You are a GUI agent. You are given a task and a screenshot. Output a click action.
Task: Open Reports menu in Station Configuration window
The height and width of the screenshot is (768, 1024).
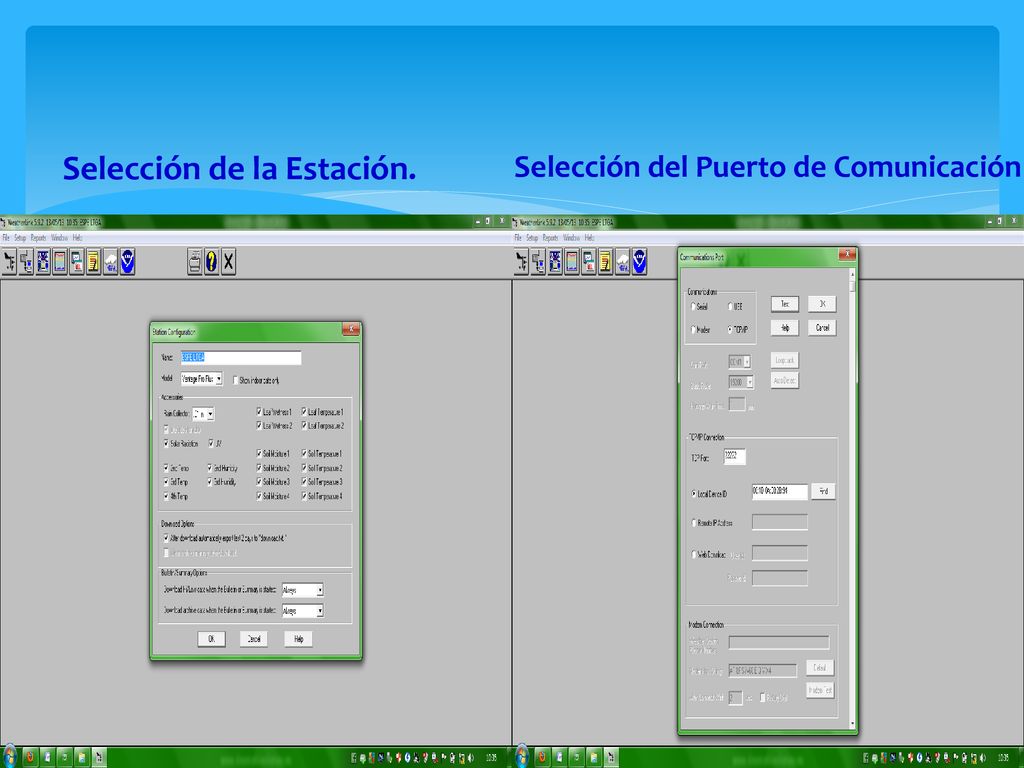[39, 238]
